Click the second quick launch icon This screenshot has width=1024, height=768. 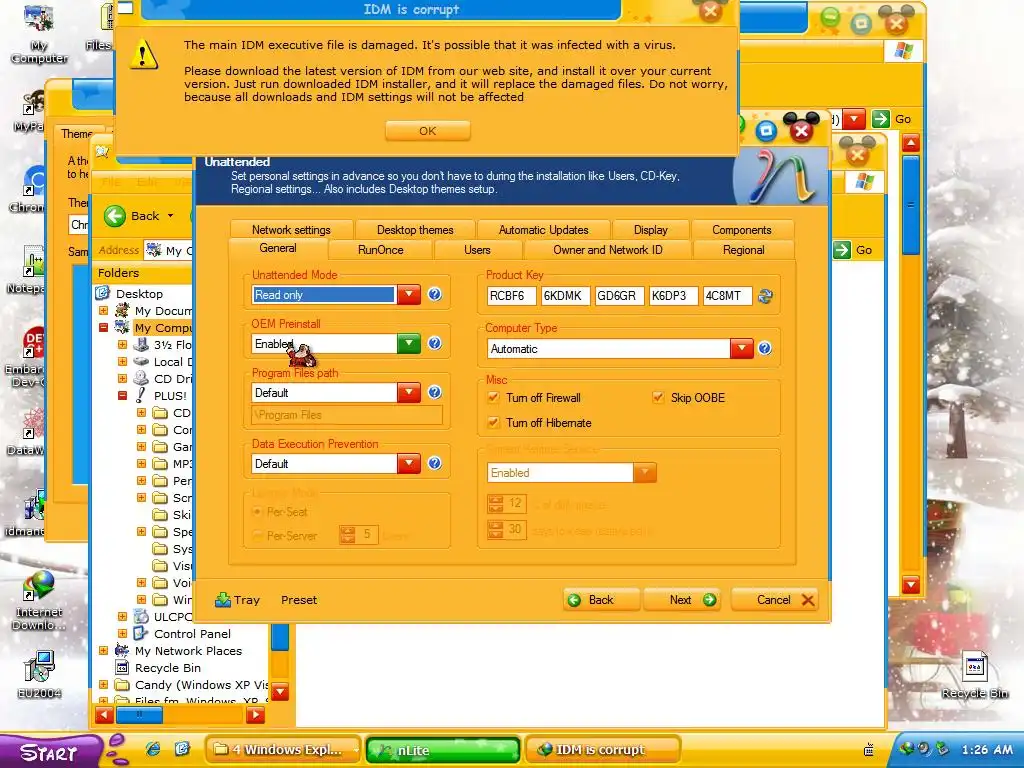(182, 749)
